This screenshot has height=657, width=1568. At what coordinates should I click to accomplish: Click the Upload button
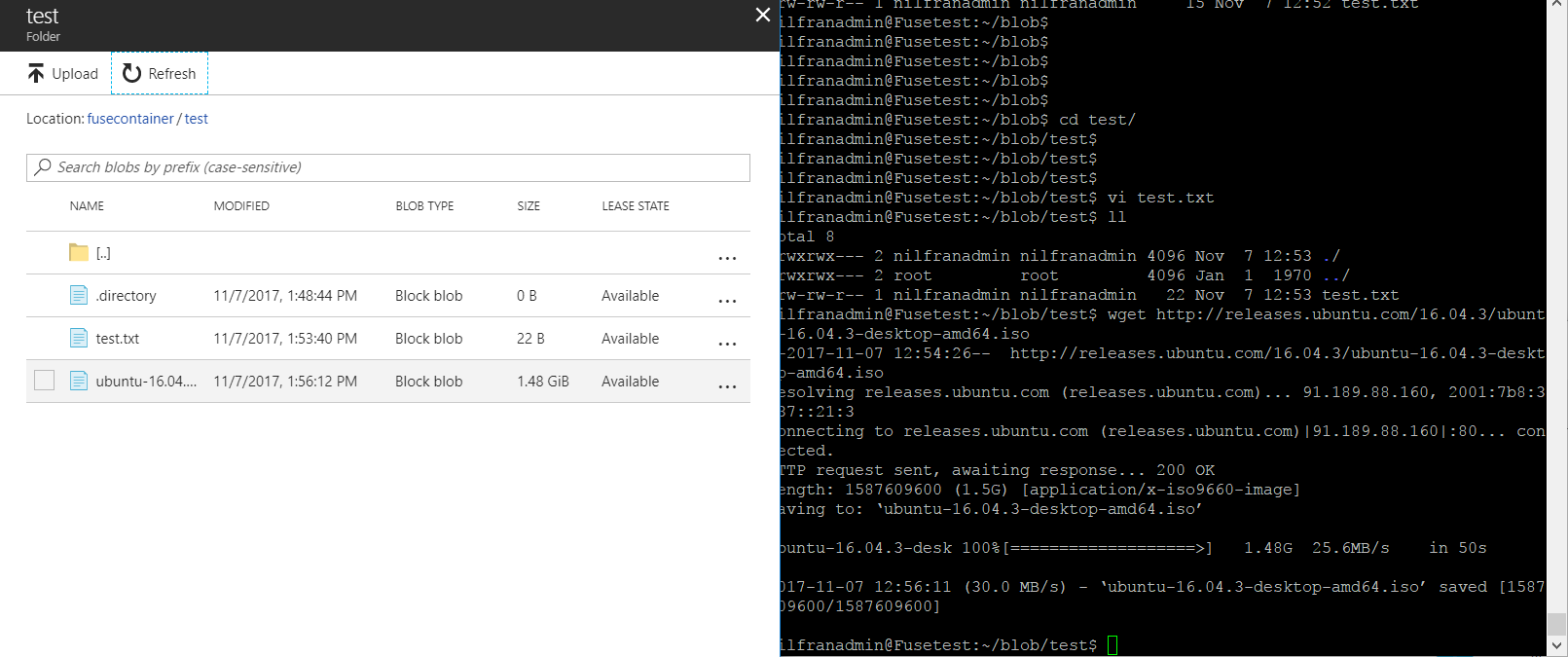[62, 74]
